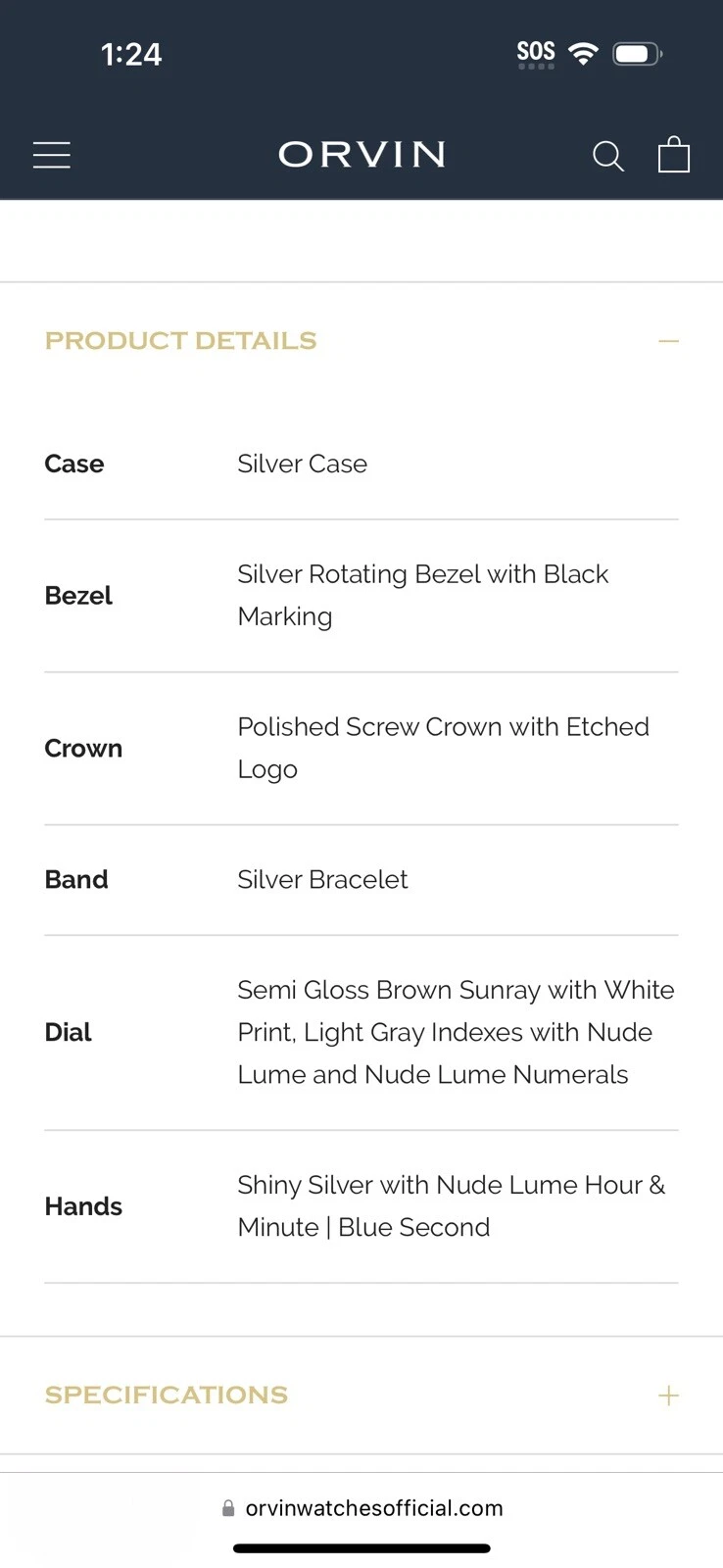
Task: Click the Crown row label
Action: [83, 749]
